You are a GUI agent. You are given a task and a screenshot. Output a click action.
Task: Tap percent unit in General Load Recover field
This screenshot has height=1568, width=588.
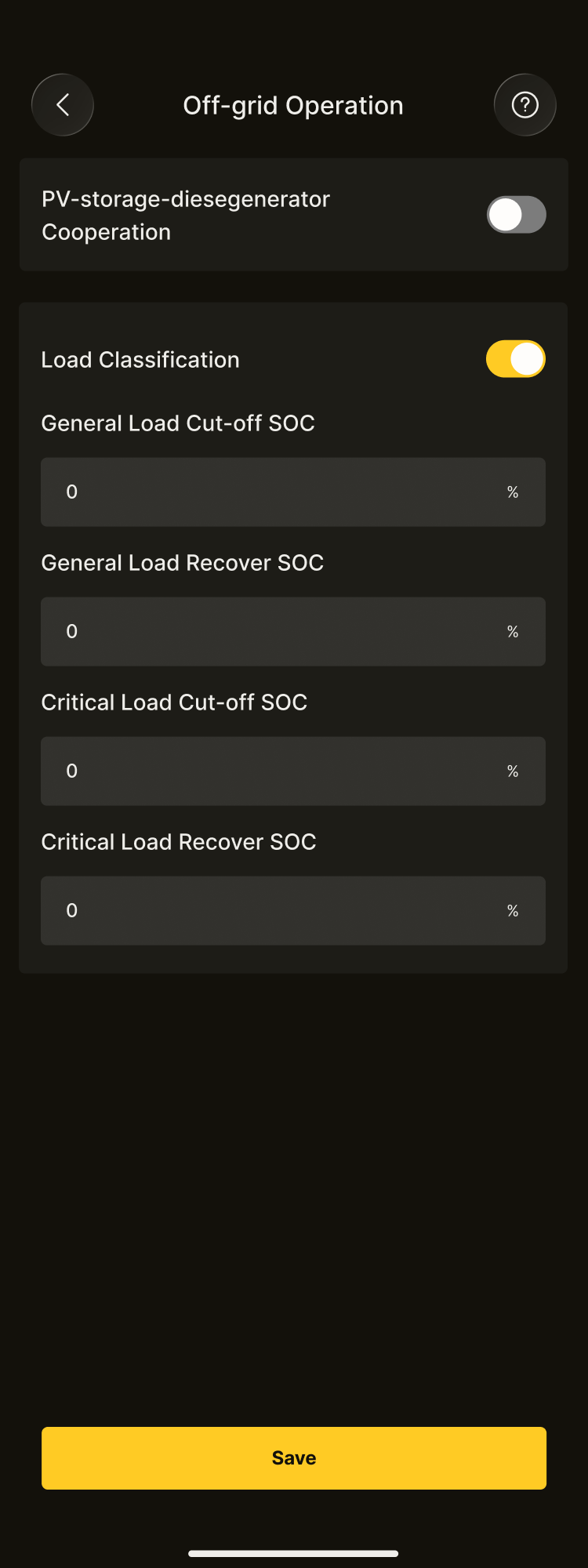click(x=513, y=632)
